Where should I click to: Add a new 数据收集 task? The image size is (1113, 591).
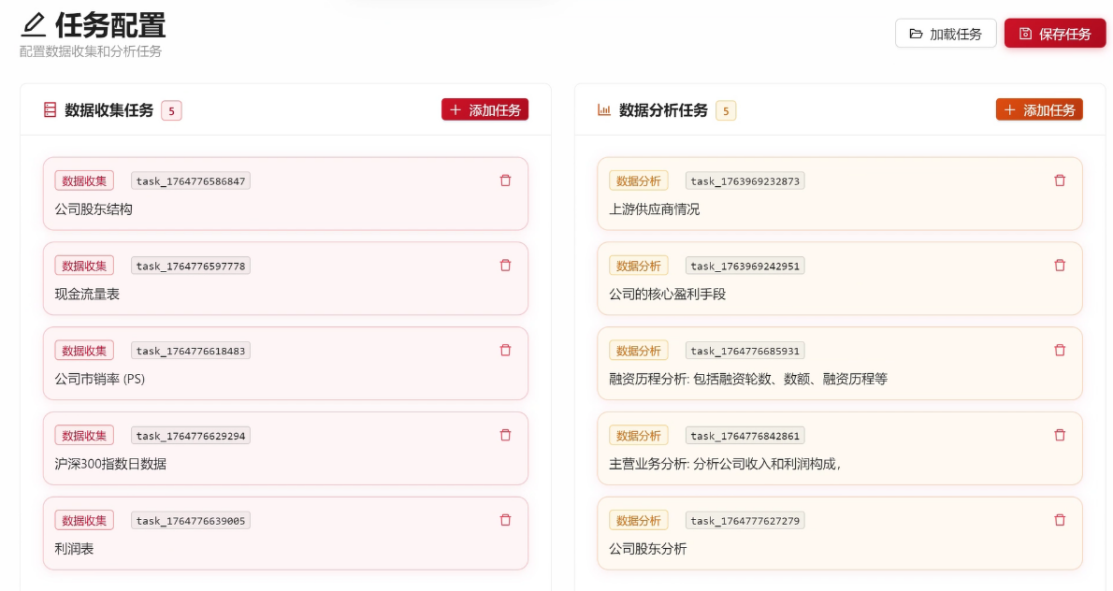[x=485, y=110]
